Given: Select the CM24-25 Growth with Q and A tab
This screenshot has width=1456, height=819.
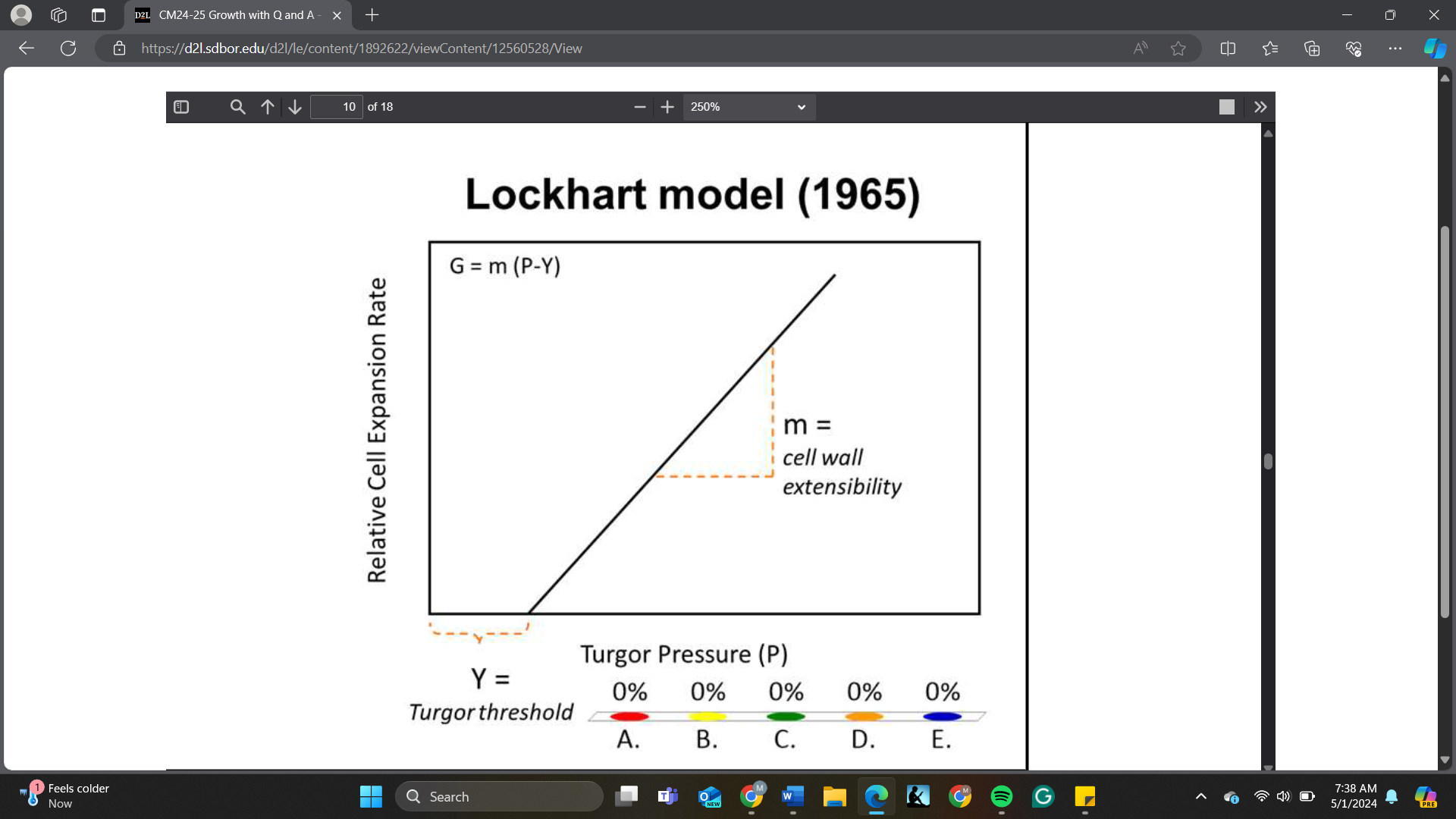Looking at the screenshot, I should (237, 14).
